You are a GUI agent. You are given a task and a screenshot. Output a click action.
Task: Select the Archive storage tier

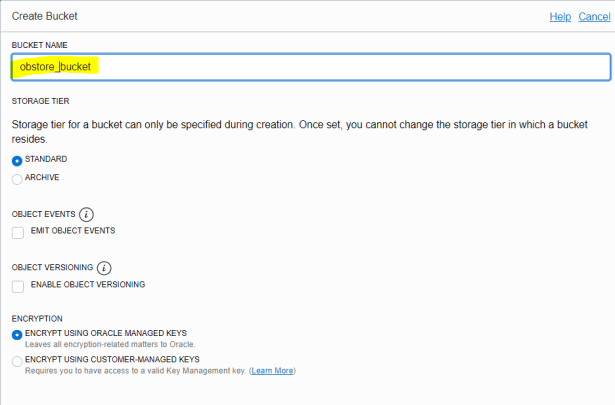(x=17, y=178)
